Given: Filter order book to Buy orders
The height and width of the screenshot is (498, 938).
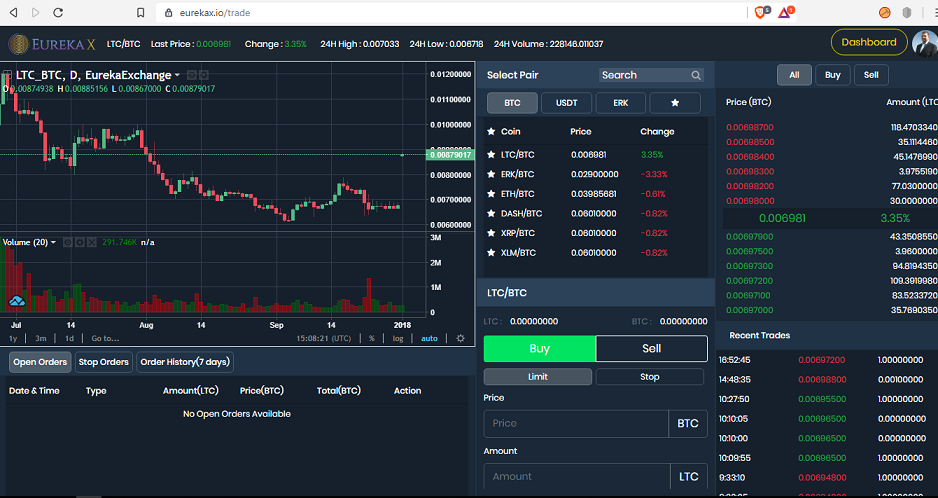Looking at the screenshot, I should pos(832,75).
